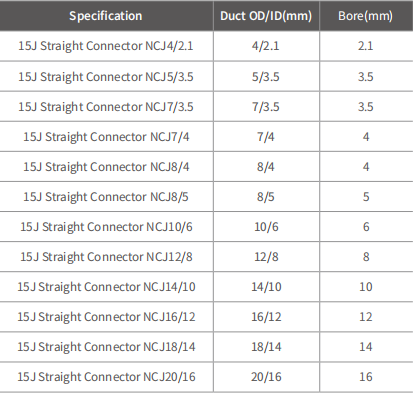Click the Duct OD/ID(mm) header
Image resolution: width=413 pixels, height=394 pixels.
click(266, 16)
